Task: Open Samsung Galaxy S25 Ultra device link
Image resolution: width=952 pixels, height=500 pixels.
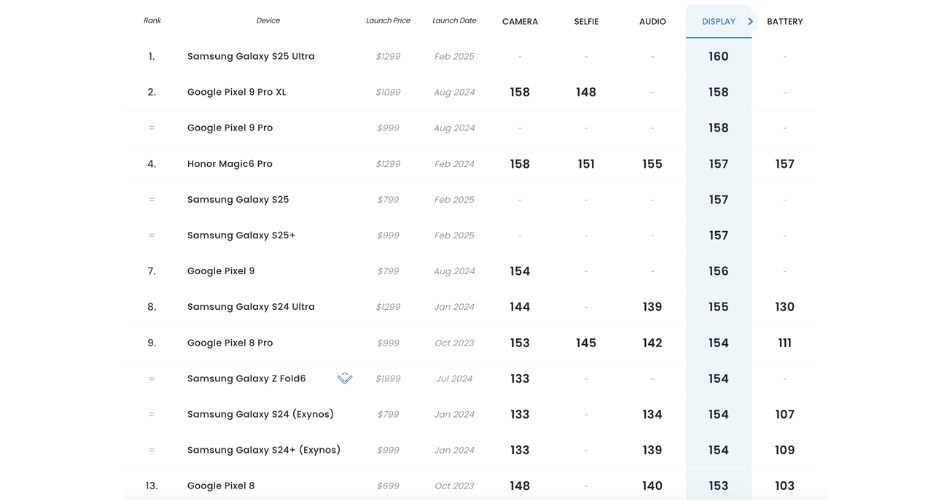Action: click(251, 56)
